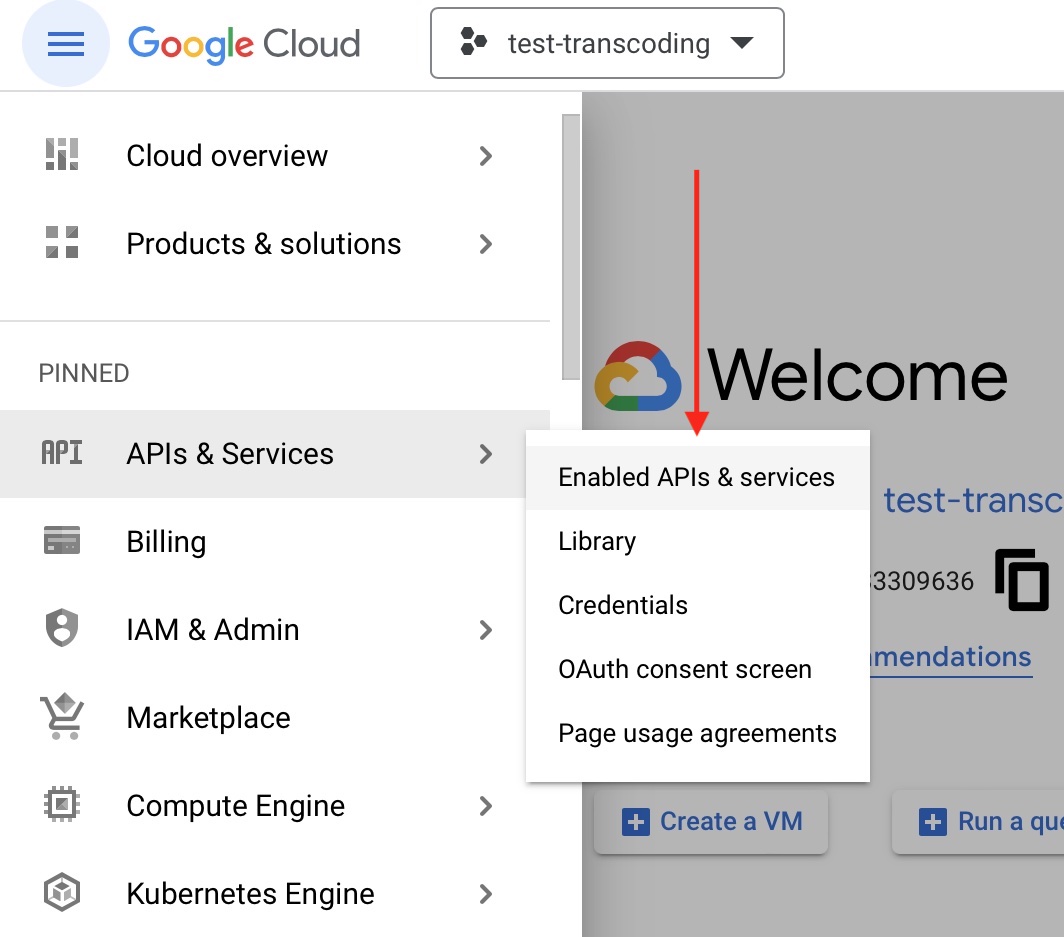Click the Welcome heading text
The height and width of the screenshot is (937, 1064).
857,375
